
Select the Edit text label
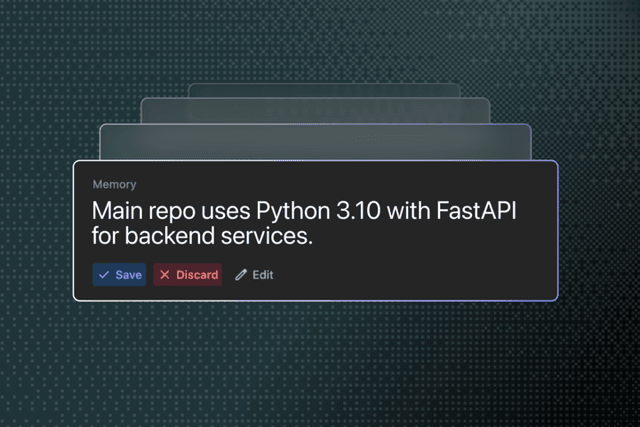[262, 275]
